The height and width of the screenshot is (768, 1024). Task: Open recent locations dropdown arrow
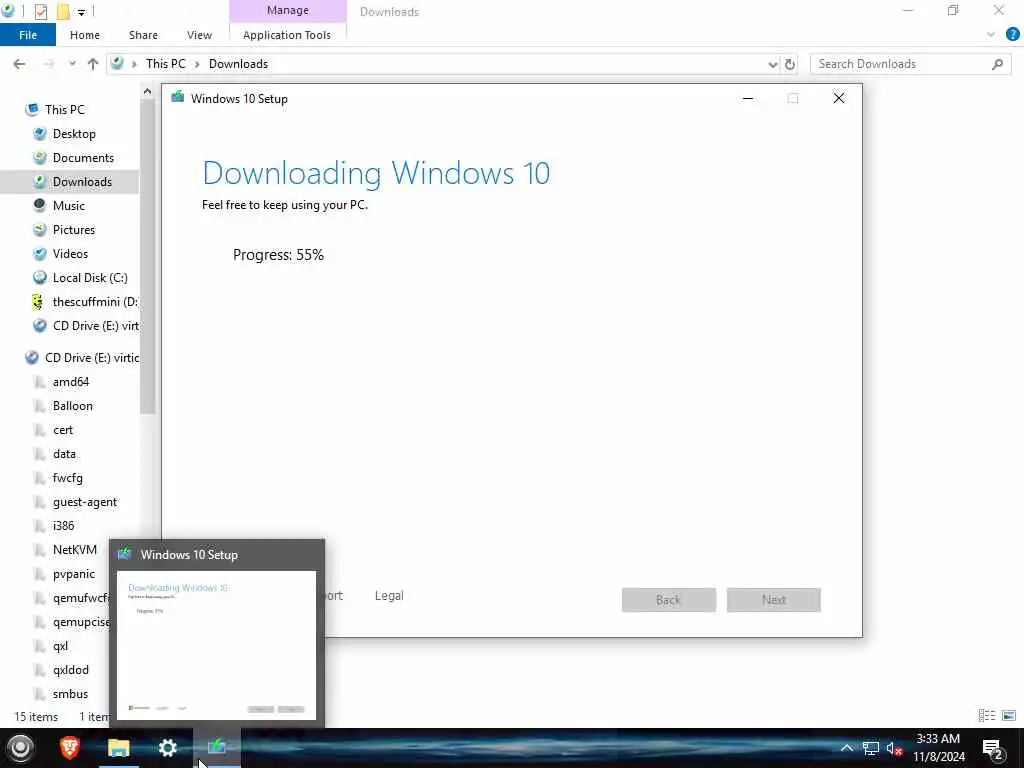(72, 64)
